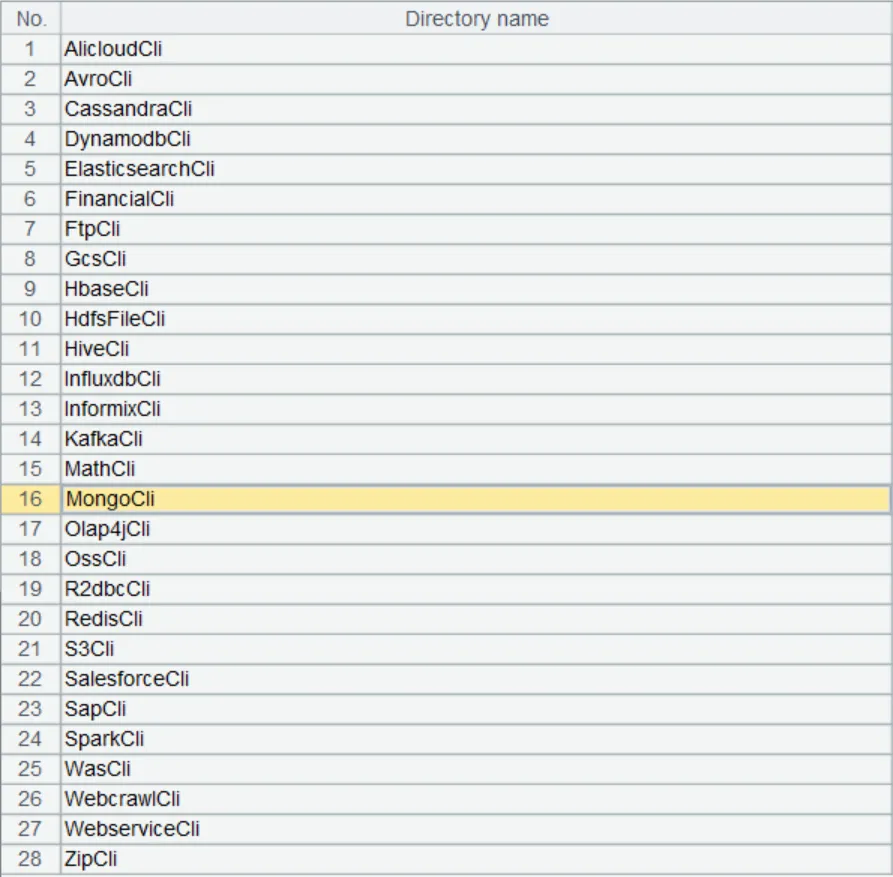The width and height of the screenshot is (893, 877).
Task: Choose WasCli directory name
Action: 476,769
